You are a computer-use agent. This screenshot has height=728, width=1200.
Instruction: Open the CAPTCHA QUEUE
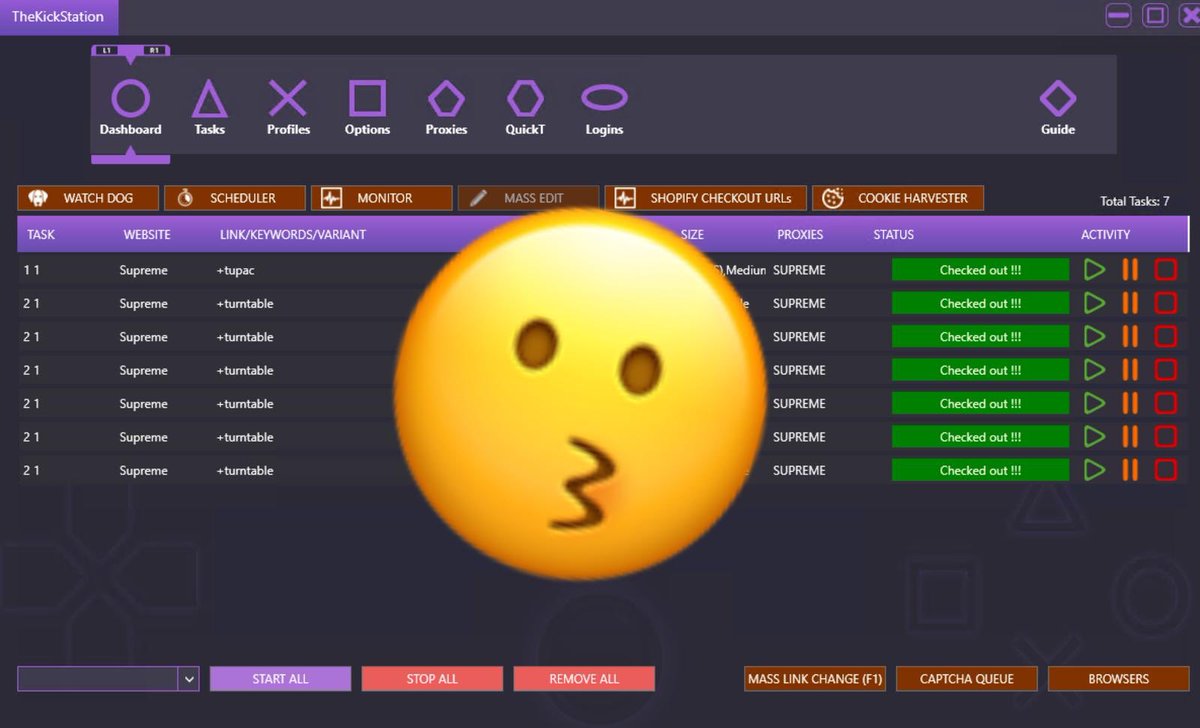[966, 679]
